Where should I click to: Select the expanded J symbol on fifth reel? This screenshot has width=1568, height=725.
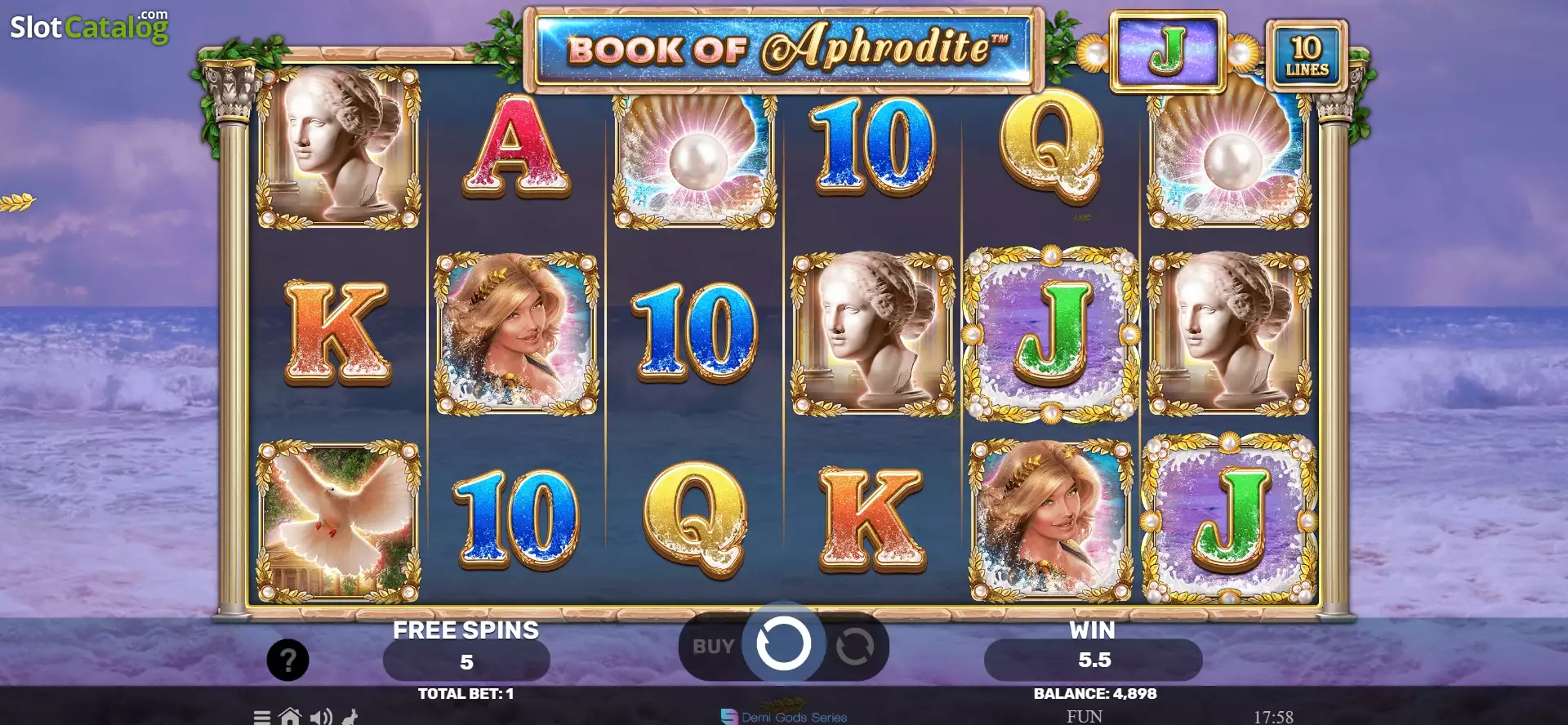point(1051,334)
